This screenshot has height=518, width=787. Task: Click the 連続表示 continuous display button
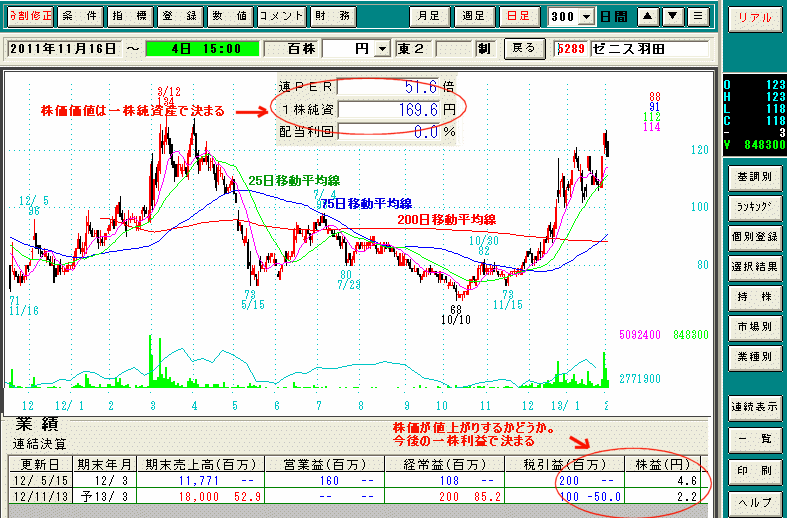coord(754,407)
